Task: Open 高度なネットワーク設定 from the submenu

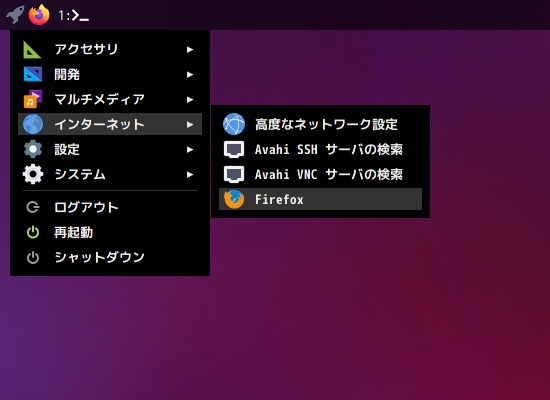Action: [320, 124]
